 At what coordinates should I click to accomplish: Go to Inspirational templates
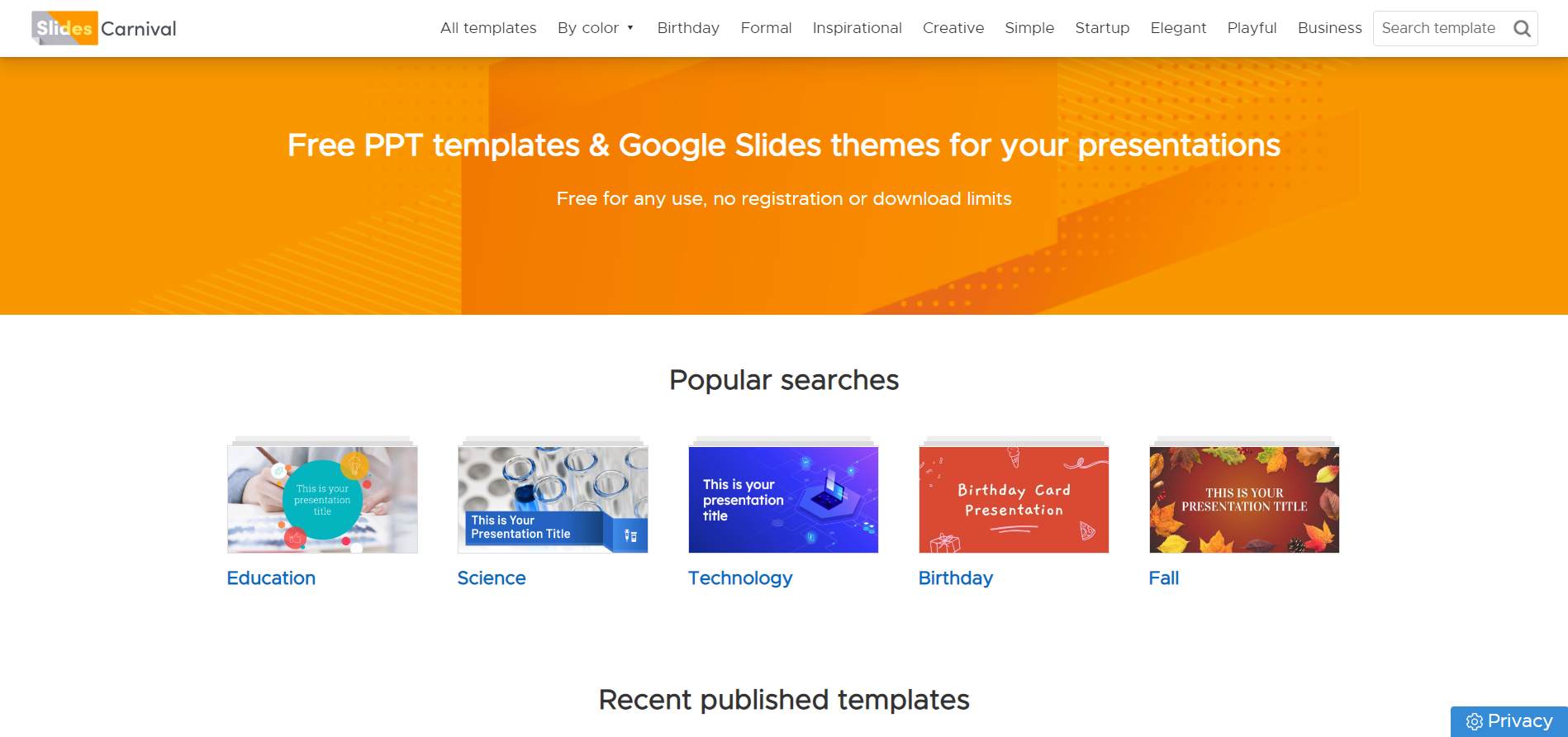pyautogui.click(x=857, y=28)
